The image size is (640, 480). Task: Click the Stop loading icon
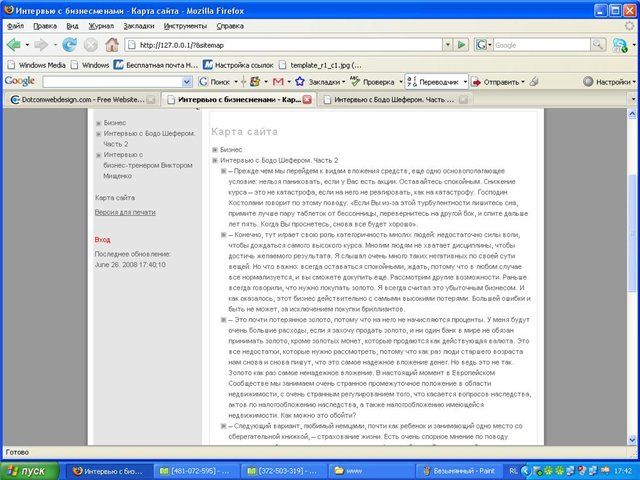pyautogui.click(x=91, y=44)
